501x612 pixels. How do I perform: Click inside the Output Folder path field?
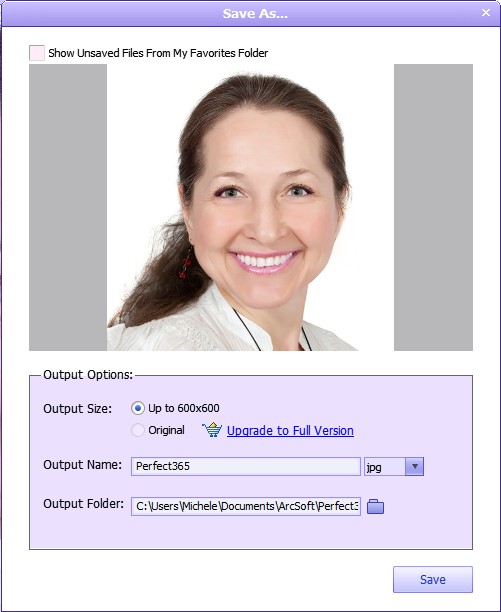coord(246,506)
